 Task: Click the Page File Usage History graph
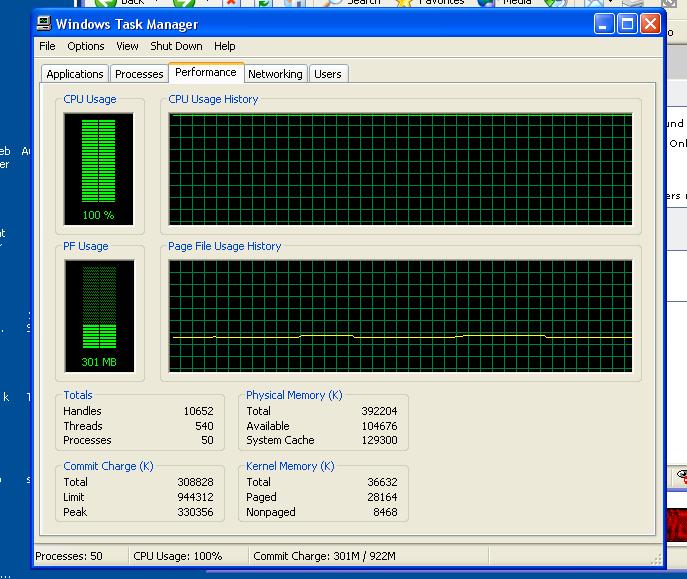[x=400, y=315]
